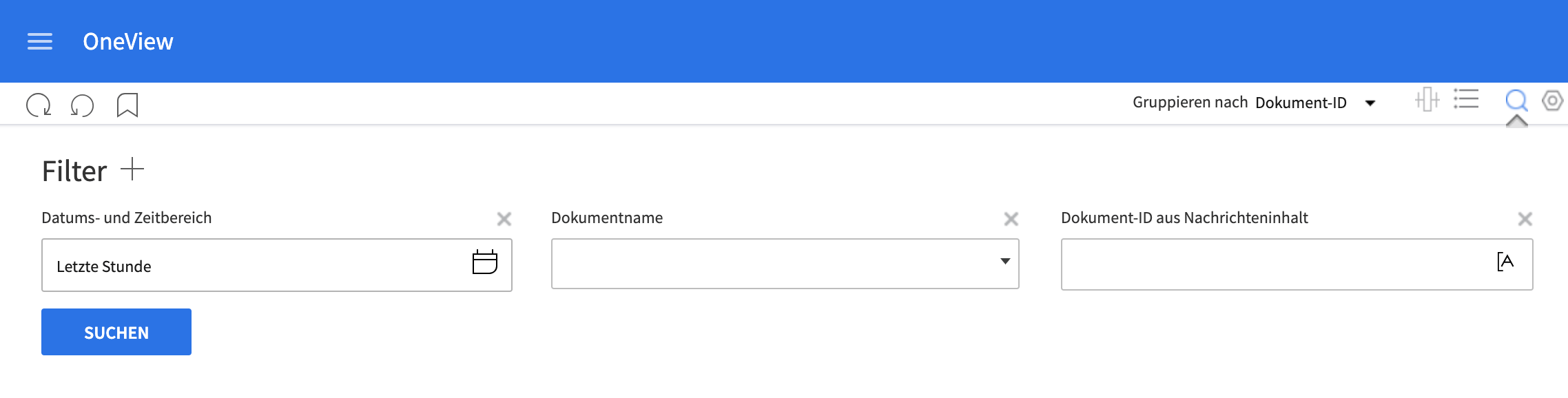Click the Dokument-ID aus Nachrichteninhalt text field
The height and width of the screenshot is (398, 1568).
[1275, 264]
